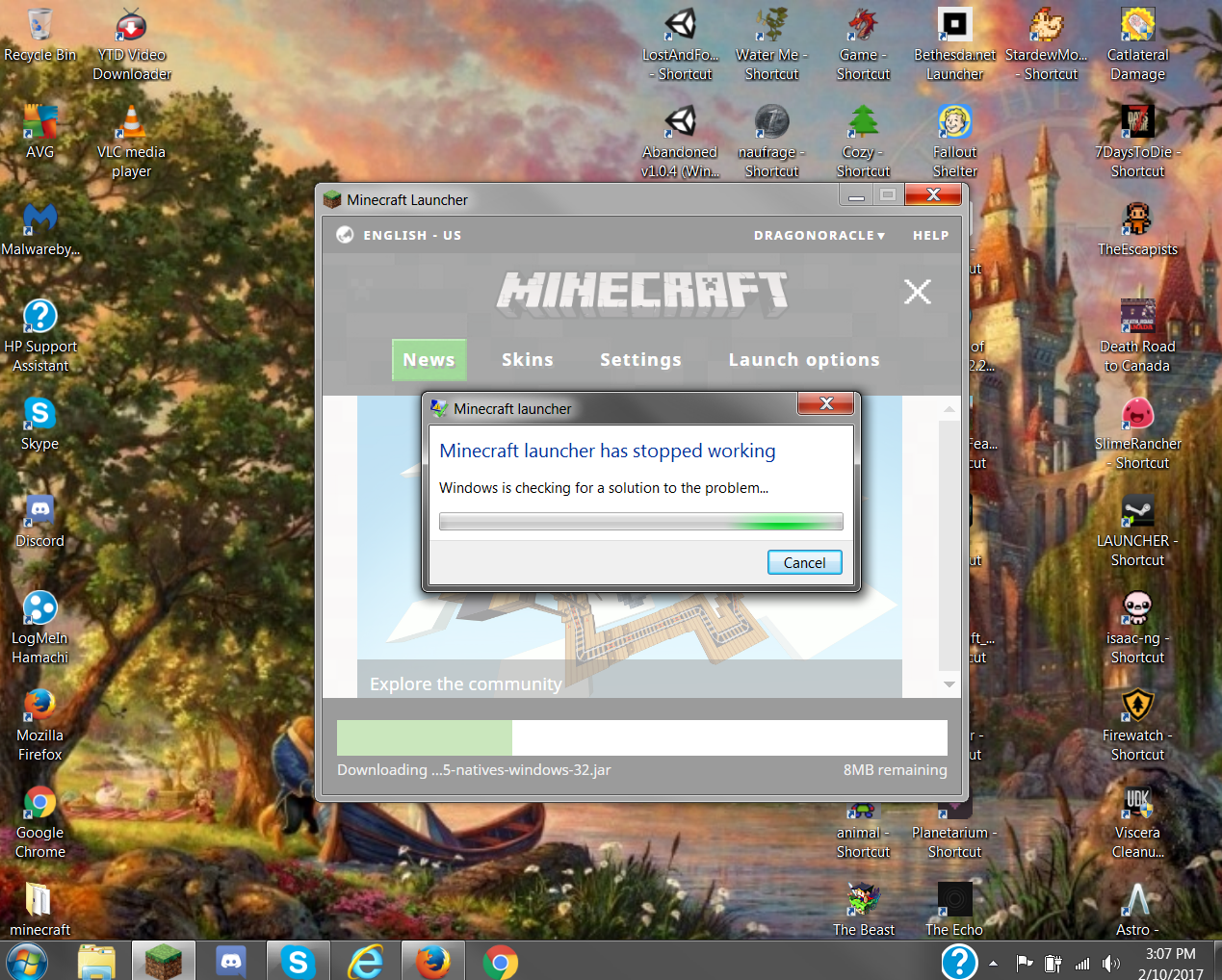Open animal shortcut icon
The height and width of the screenshot is (980, 1222).
pyautogui.click(x=863, y=833)
